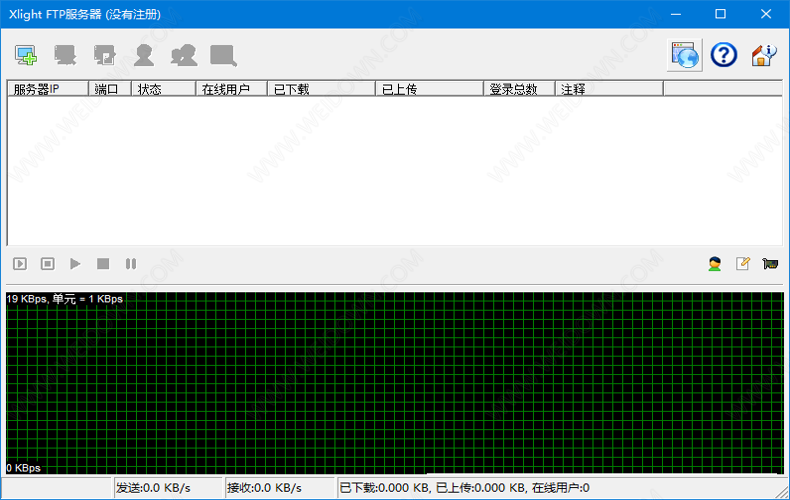Open the log notepad pencil icon
Viewport: 790px width, 500px height.
(x=743, y=263)
